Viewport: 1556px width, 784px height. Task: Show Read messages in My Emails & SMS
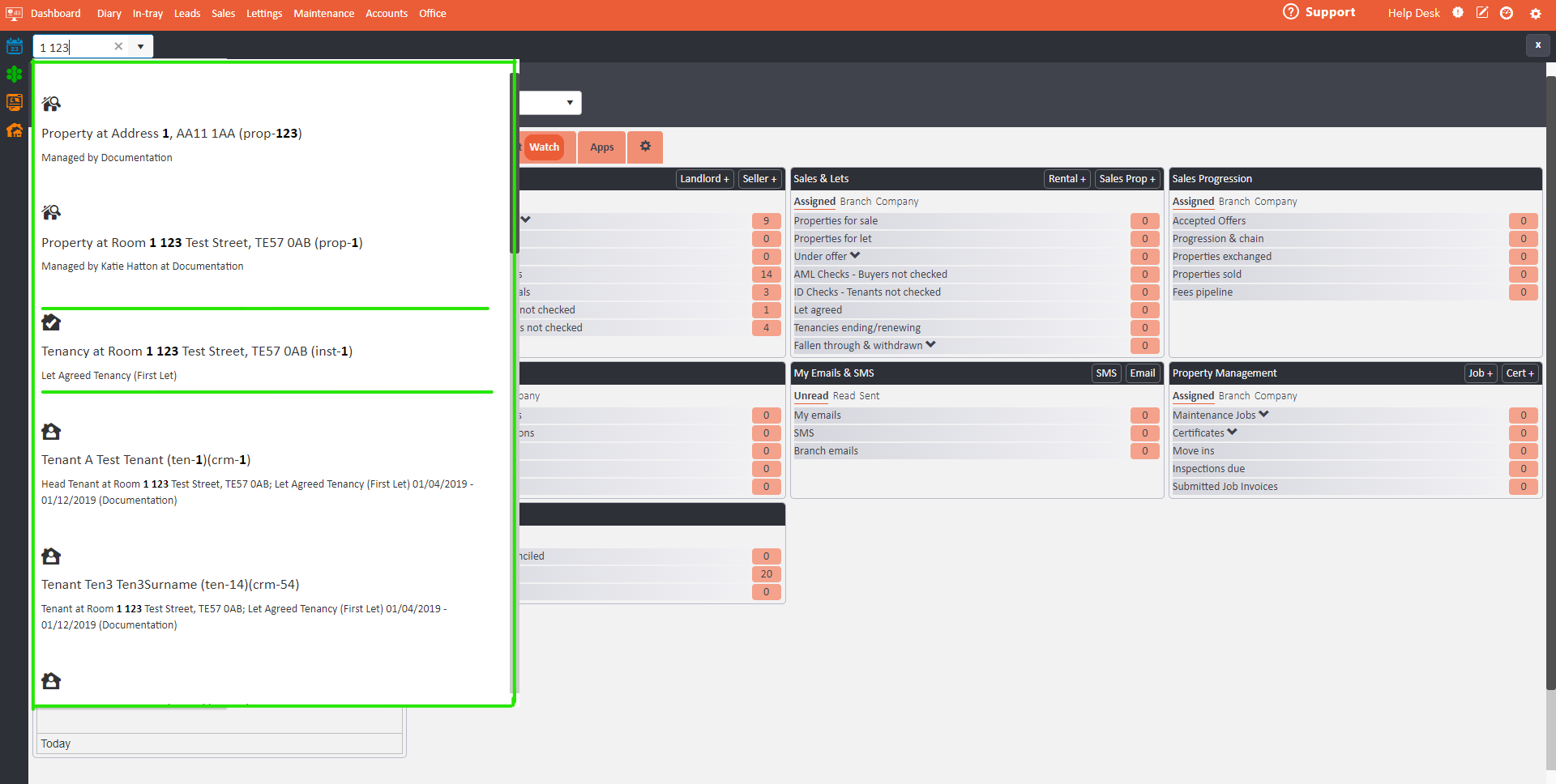coord(844,396)
